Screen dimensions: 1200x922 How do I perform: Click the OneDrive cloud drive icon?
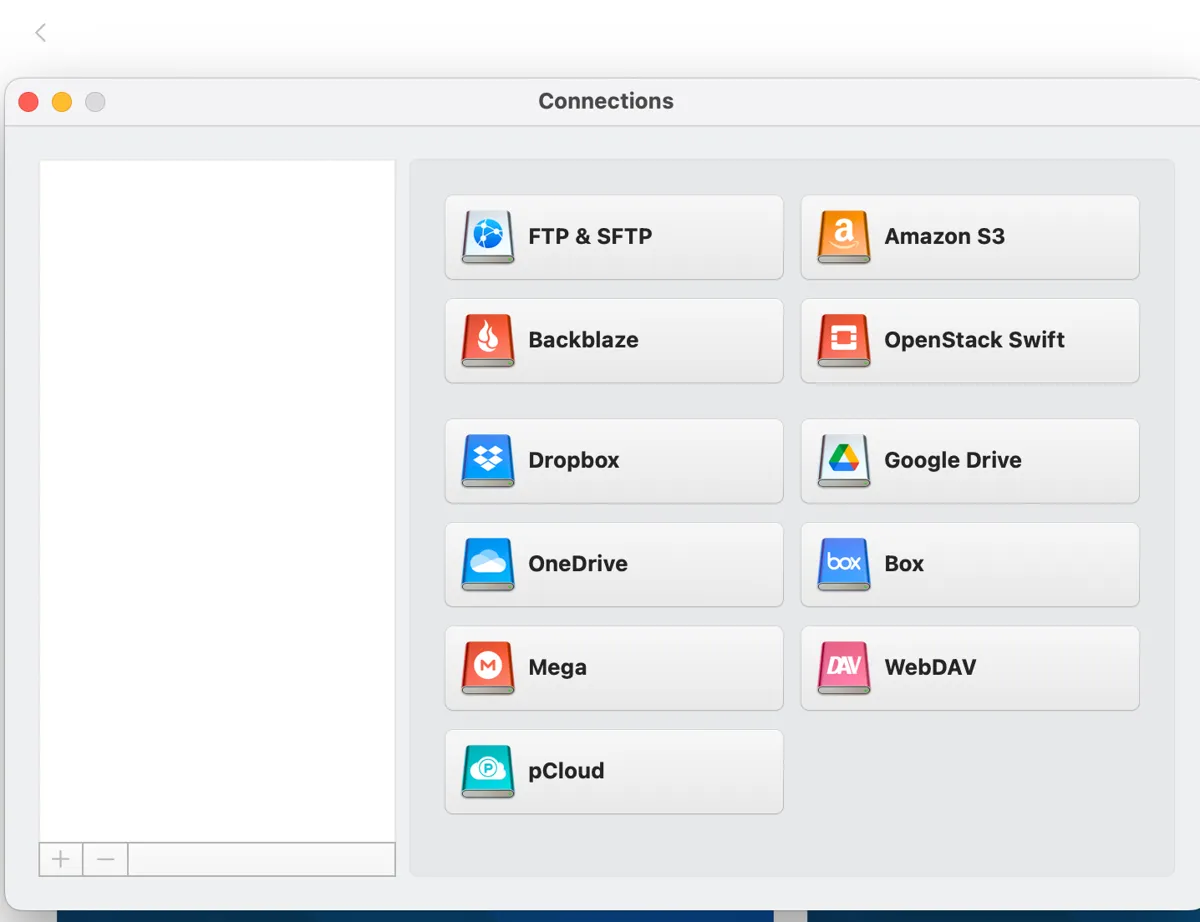(488, 564)
